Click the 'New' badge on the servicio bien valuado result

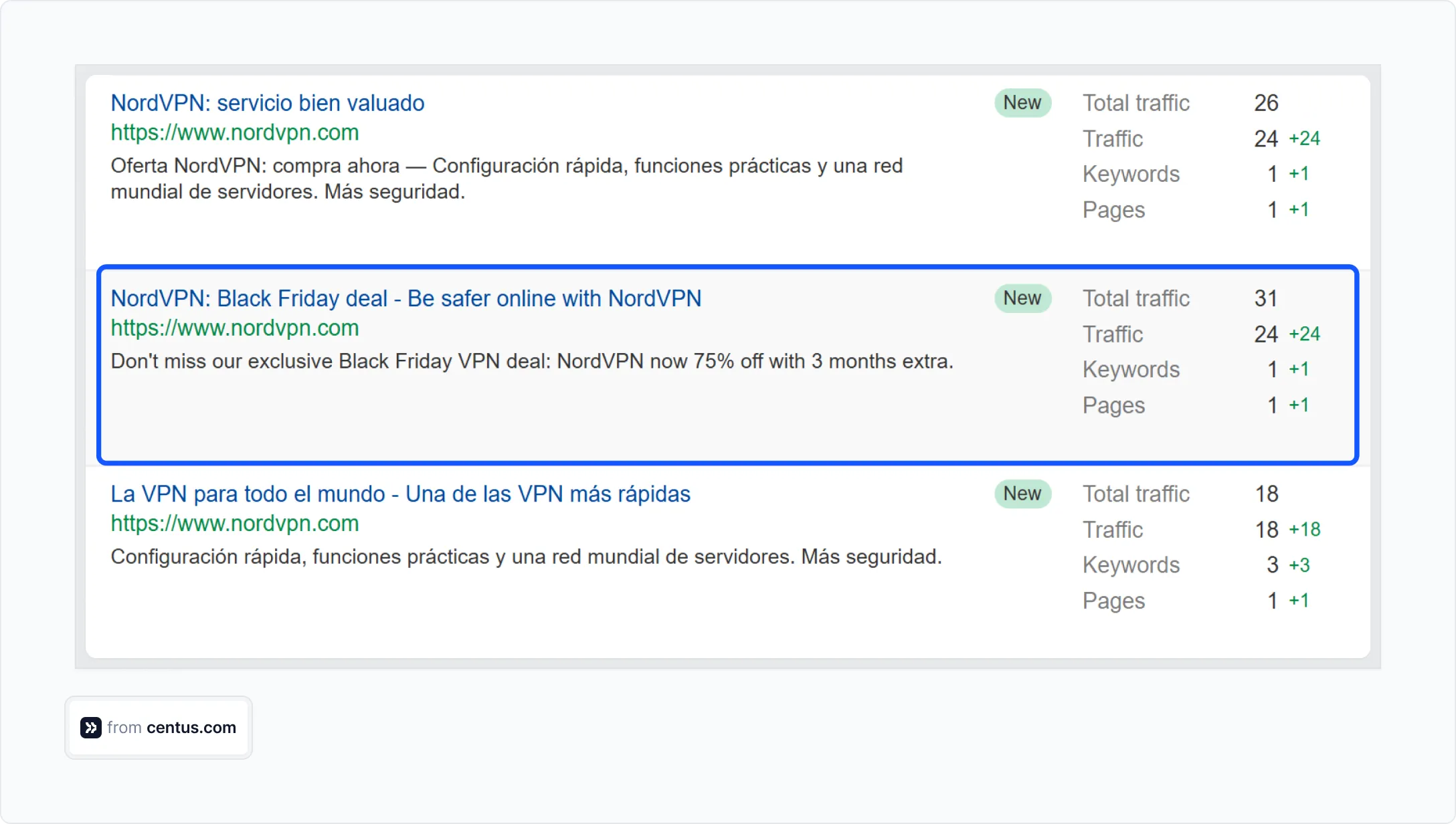1022,102
